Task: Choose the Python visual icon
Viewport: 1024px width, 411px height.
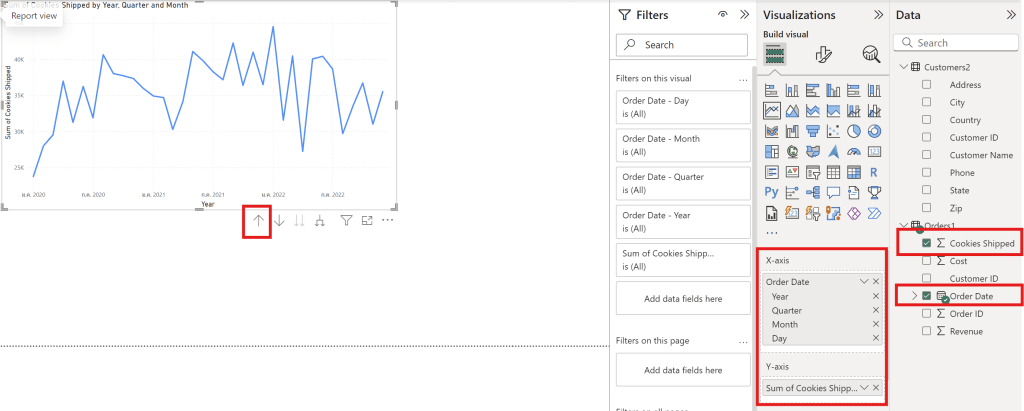Action: pyautogui.click(x=771, y=192)
